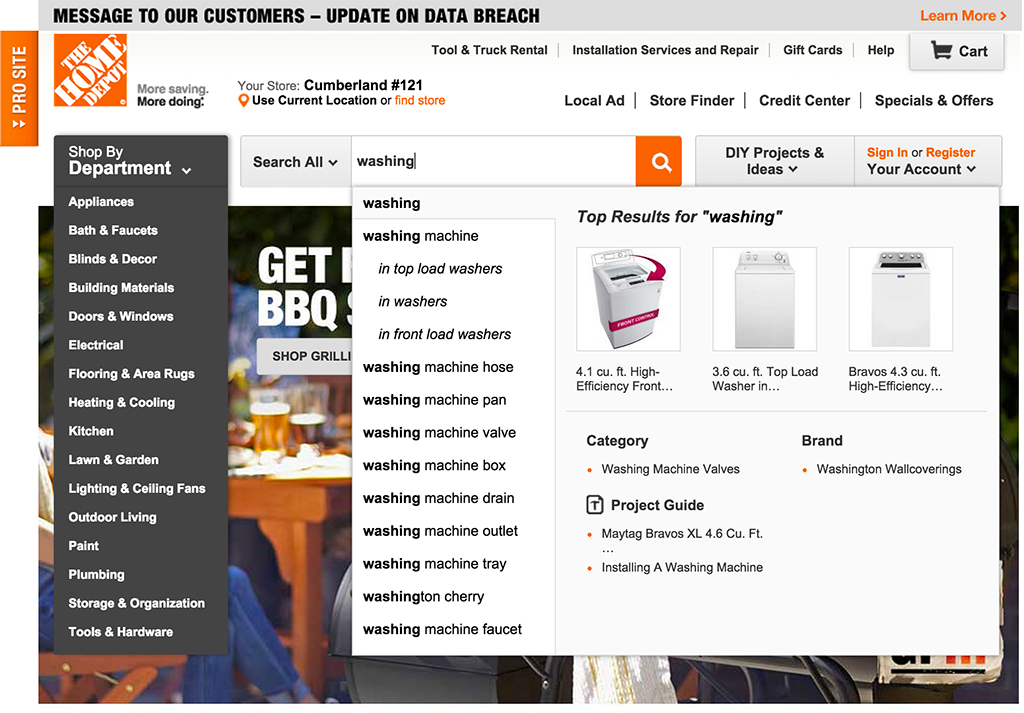Click the Home Depot logo
This screenshot has width=1024, height=713.
90,70
